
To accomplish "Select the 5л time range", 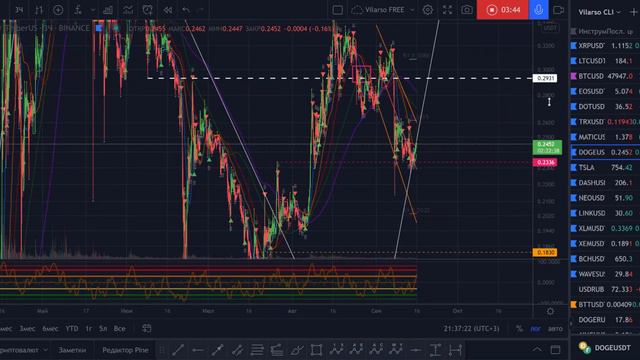I will (103, 328).
